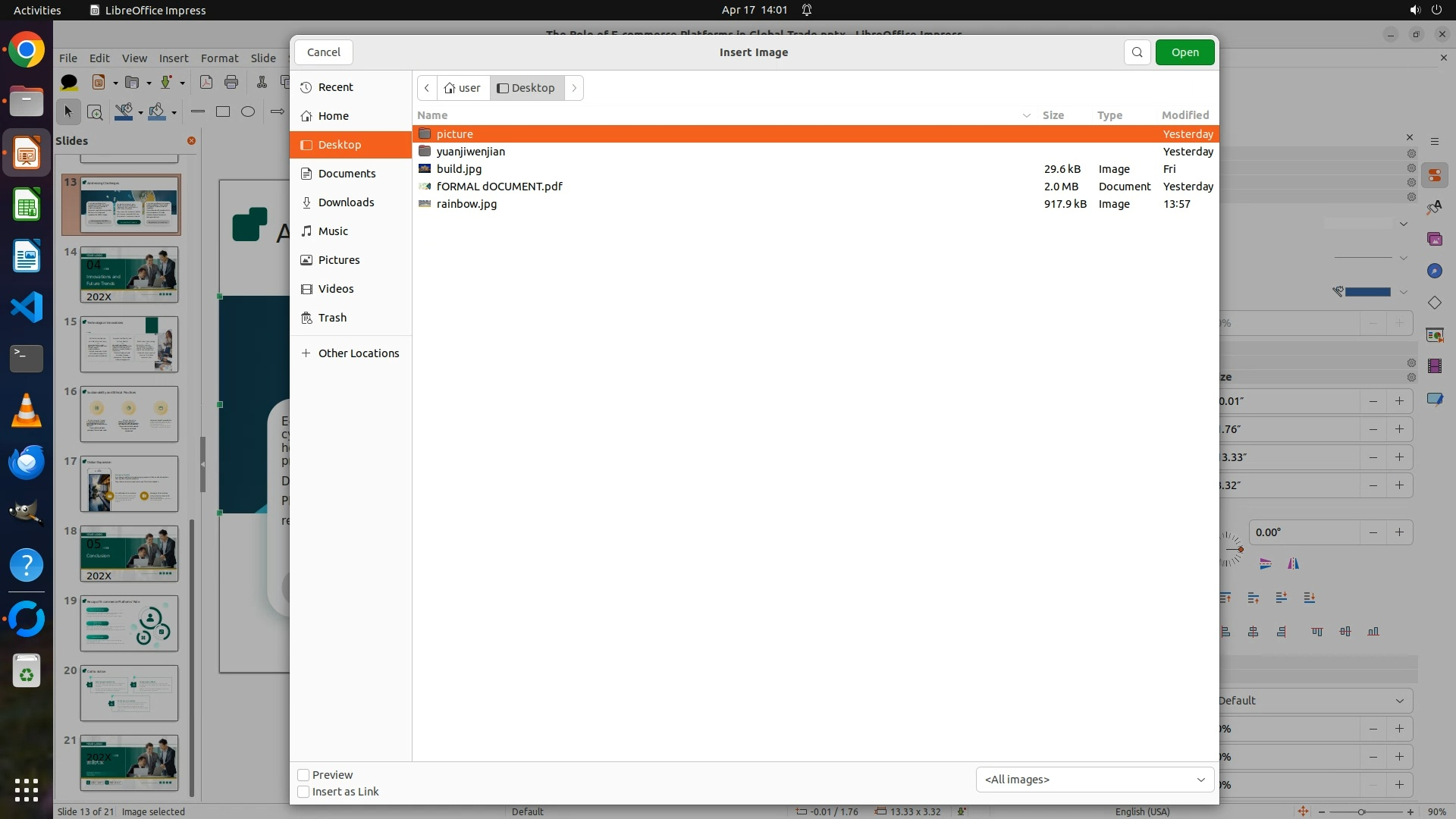Click the search icon in Insert Image dialog

1137,52
